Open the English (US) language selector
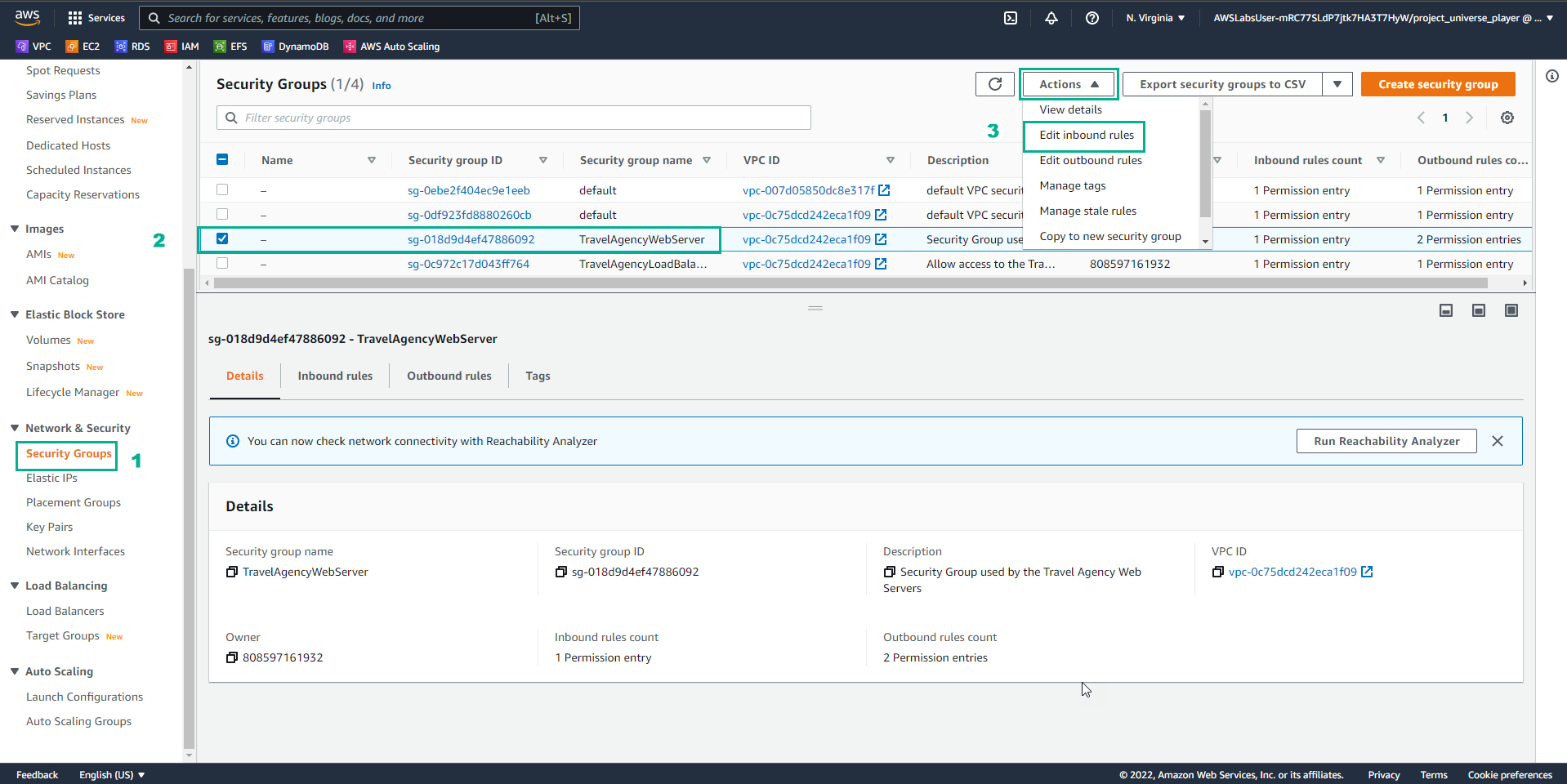Screen dimensions: 1567x784 click(112, 774)
